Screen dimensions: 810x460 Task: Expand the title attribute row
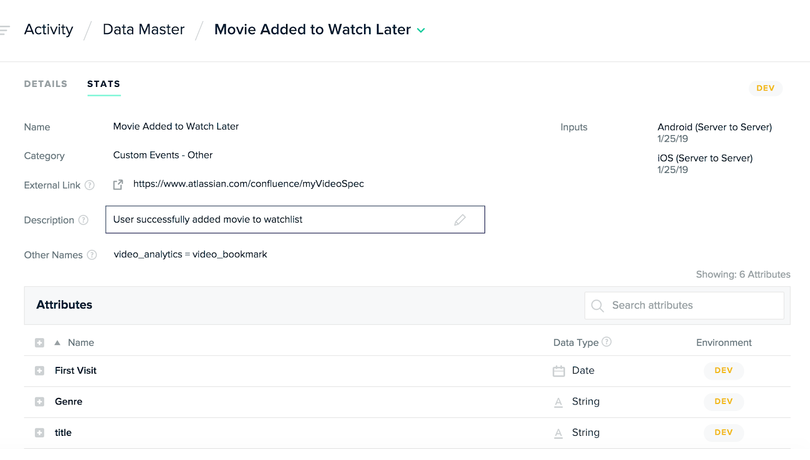39,433
